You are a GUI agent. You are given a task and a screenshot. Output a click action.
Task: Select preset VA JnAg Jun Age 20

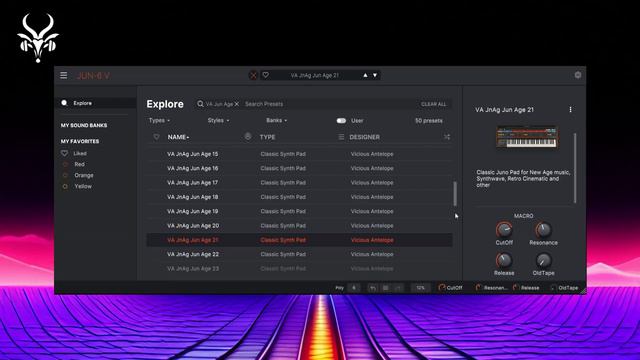click(300, 225)
